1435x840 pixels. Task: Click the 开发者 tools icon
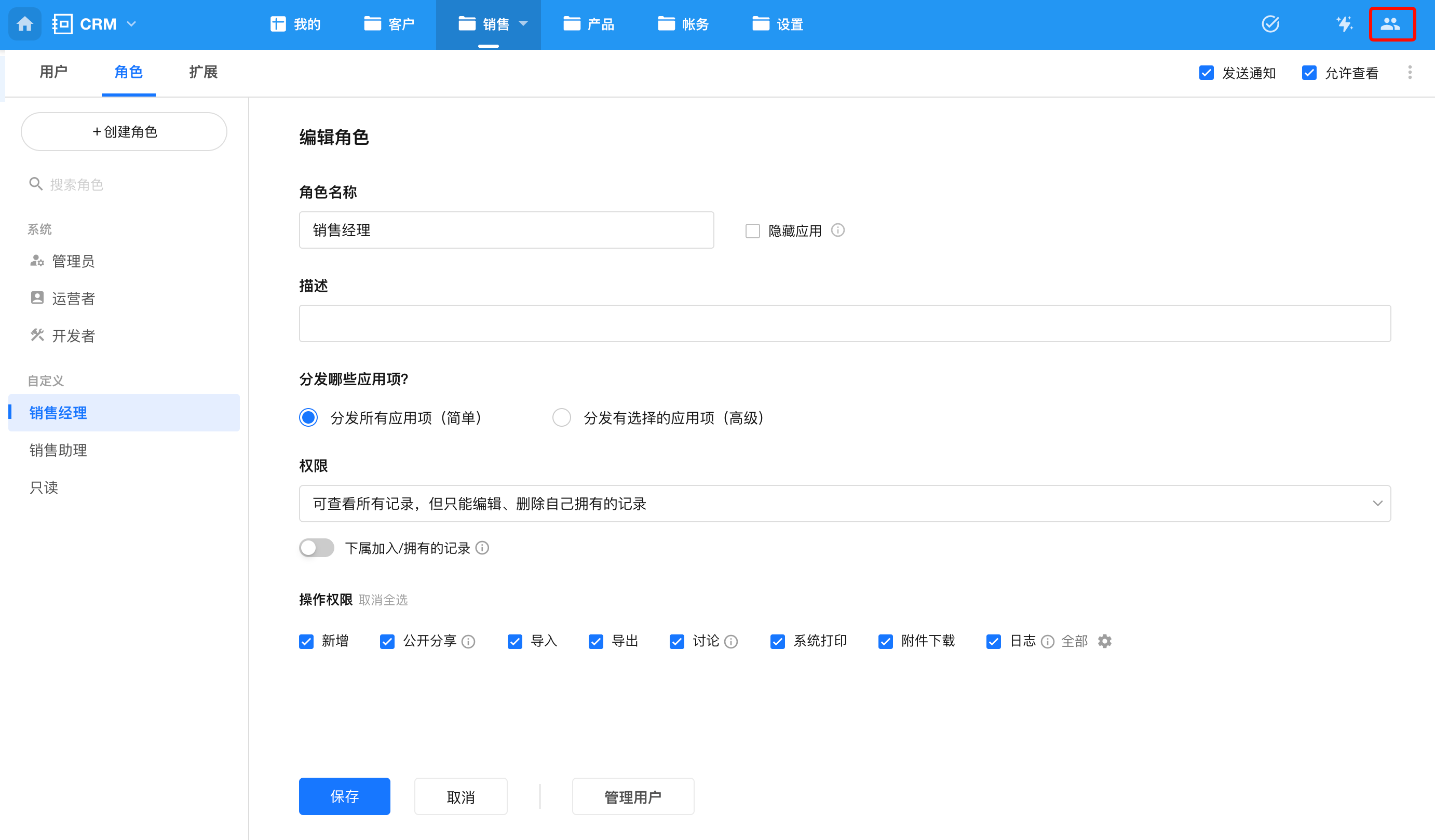pyautogui.click(x=37, y=335)
